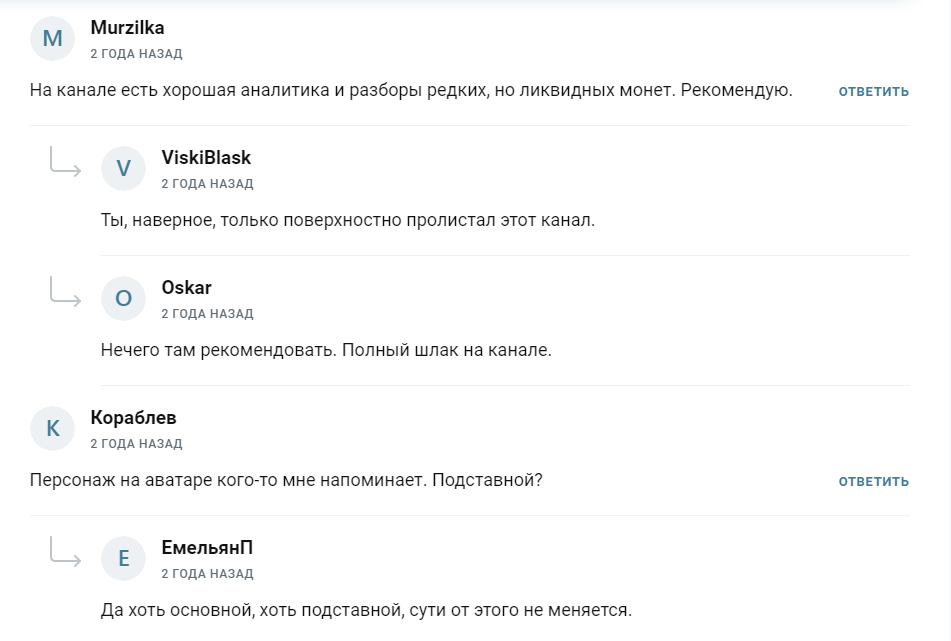Open the Кораблев username link
The width and height of the screenshot is (951, 641).
coord(133,418)
